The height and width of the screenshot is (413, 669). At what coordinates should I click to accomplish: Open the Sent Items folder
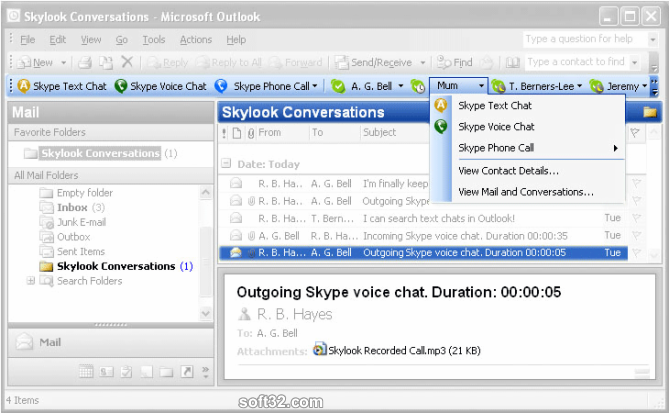pyautogui.click(x=72, y=251)
